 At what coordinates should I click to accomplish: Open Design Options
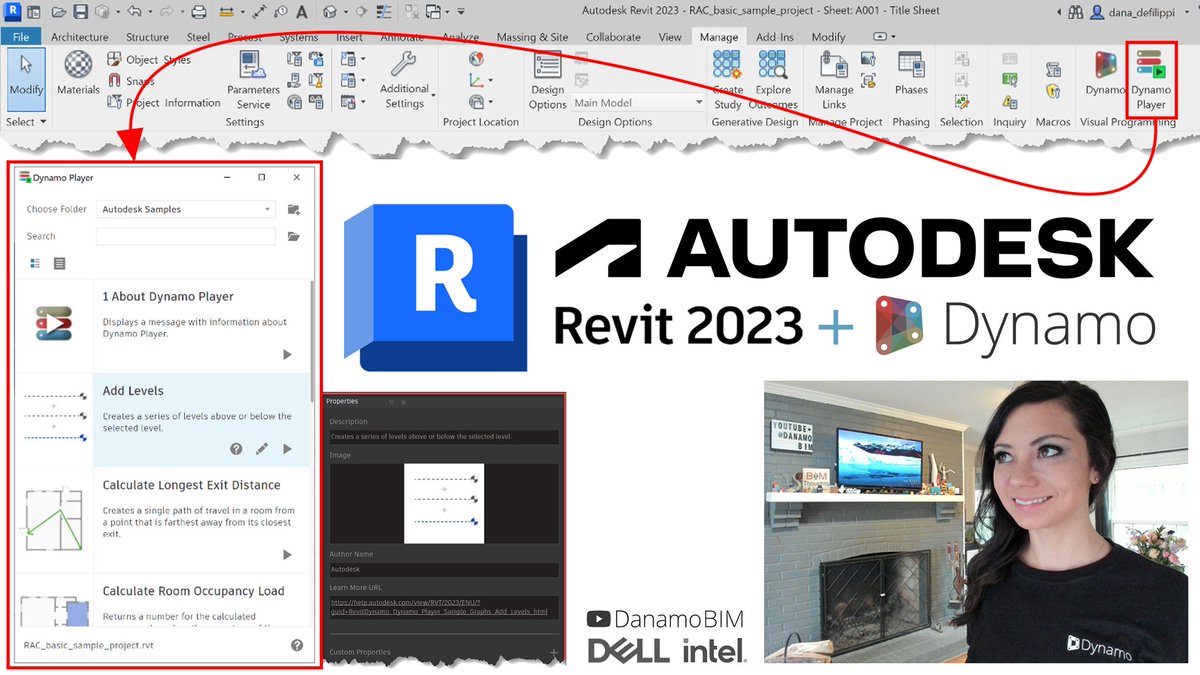pos(548,80)
